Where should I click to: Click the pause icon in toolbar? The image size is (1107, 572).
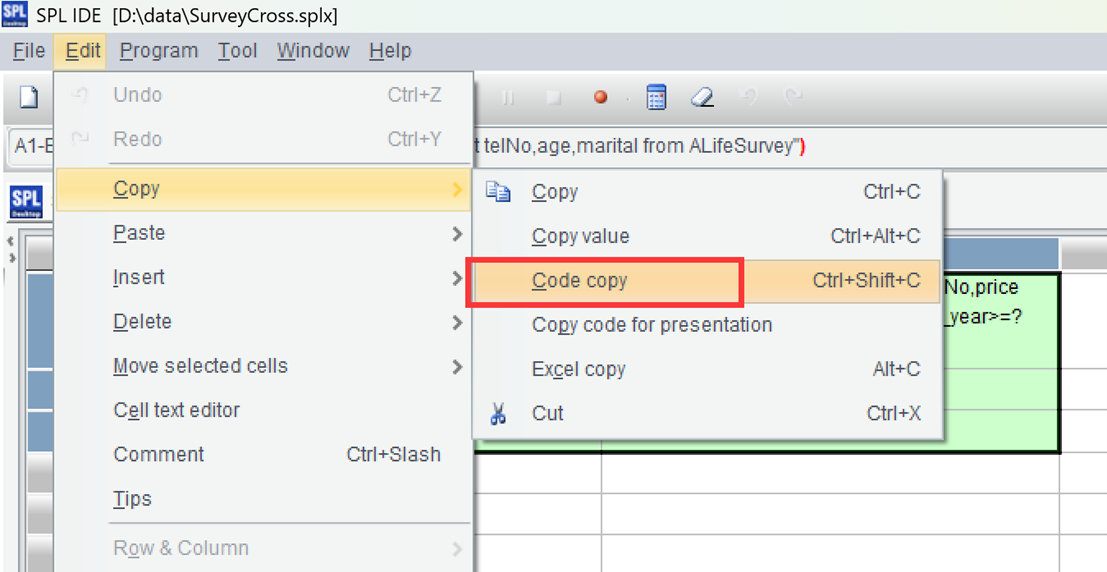pos(507,97)
